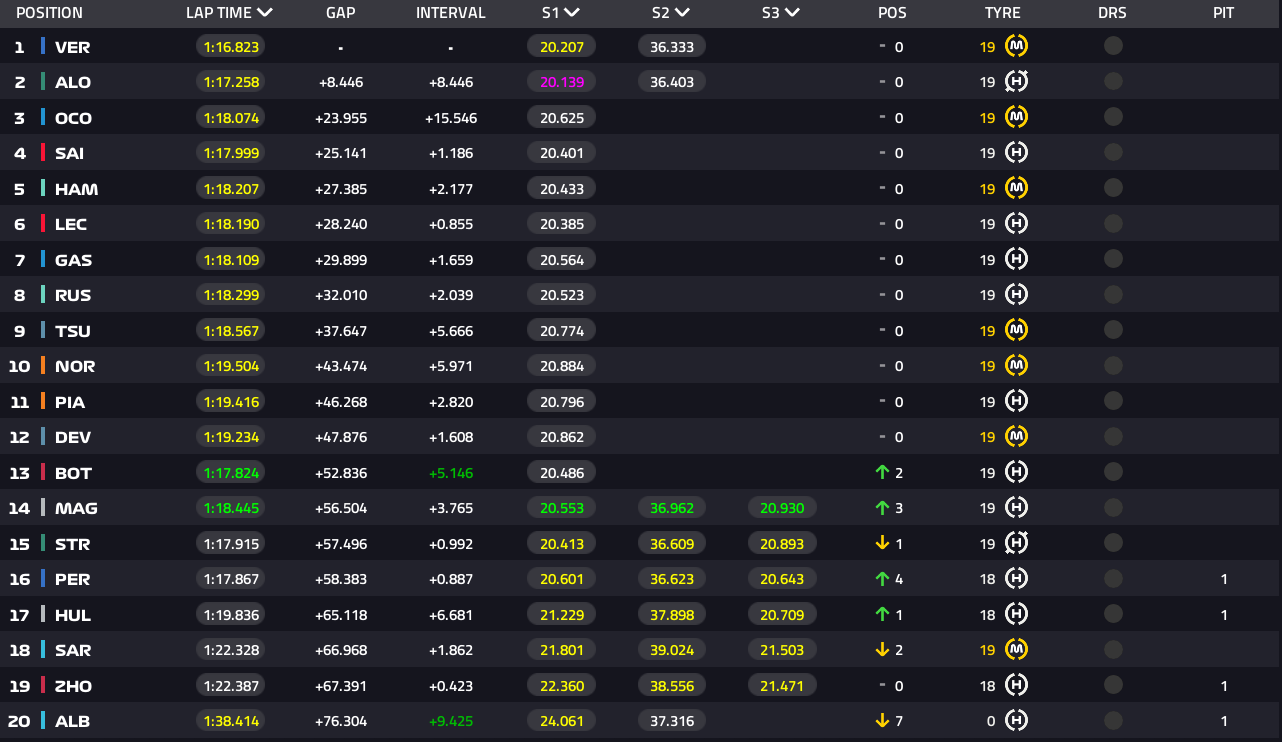Expand the S1 sector dropdown
The height and width of the screenshot is (742, 1282).
pyautogui.click(x=571, y=13)
